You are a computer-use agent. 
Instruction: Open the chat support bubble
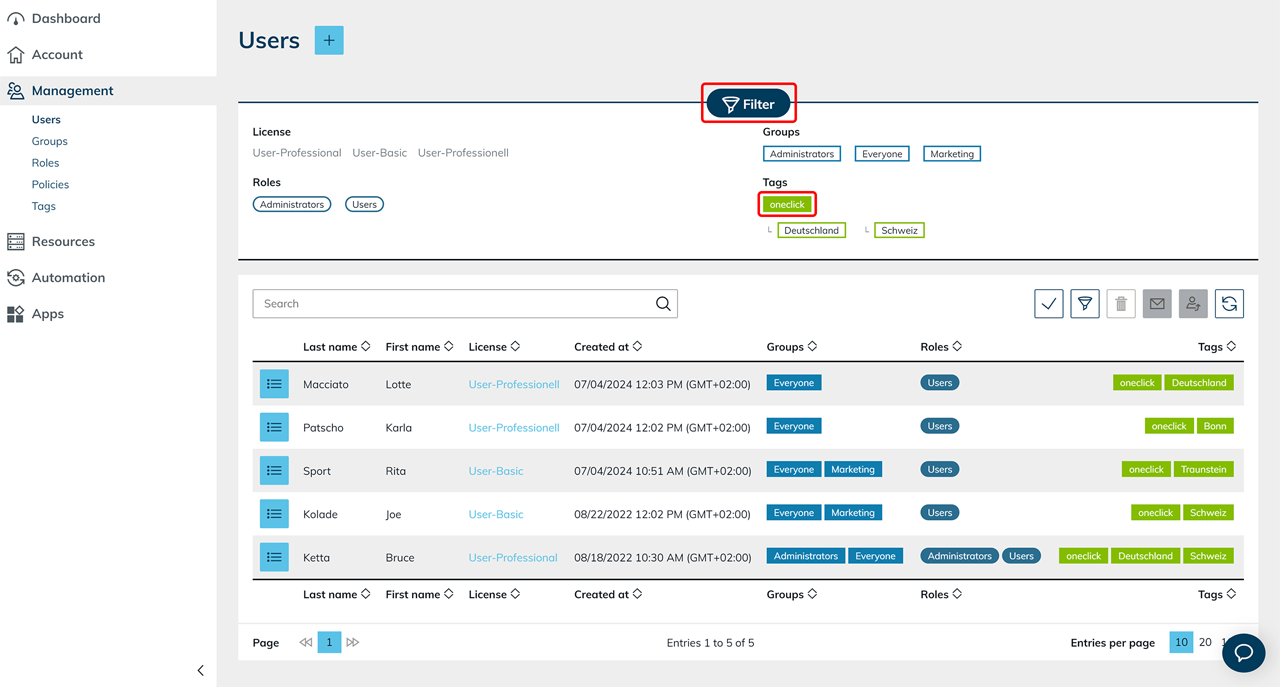pos(1244,653)
